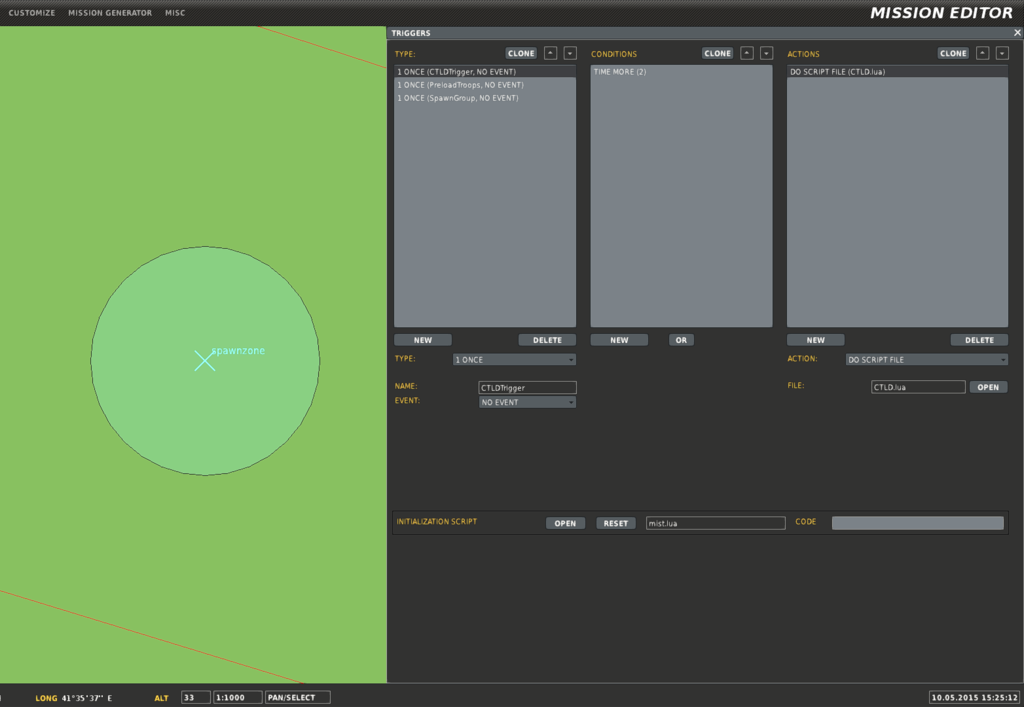Click the down arrow in Conditions header

[766, 53]
